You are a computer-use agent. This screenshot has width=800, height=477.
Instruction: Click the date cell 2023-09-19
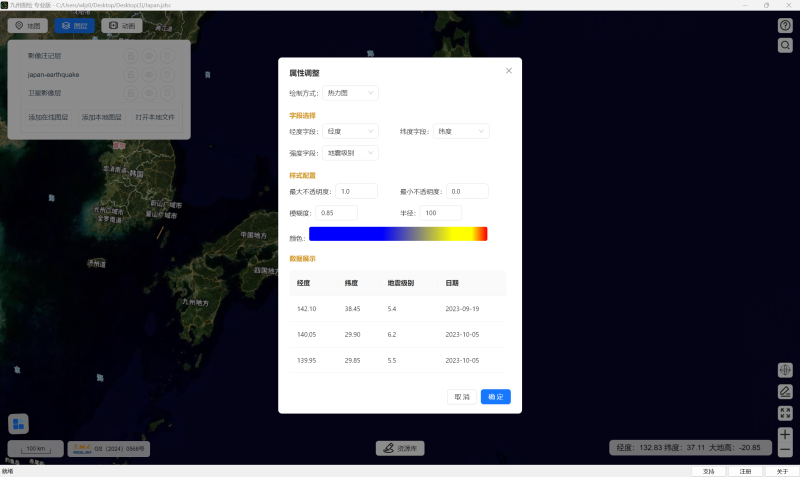[x=462, y=309]
